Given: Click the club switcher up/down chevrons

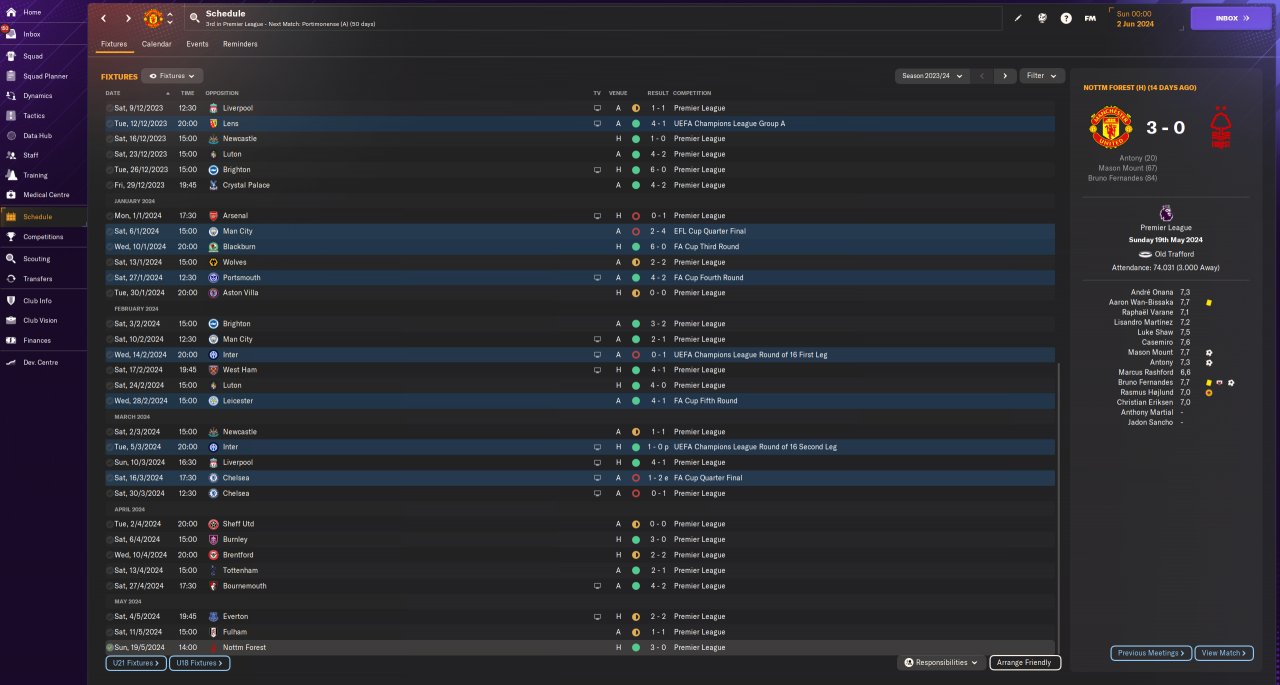Looking at the screenshot, I should (x=170, y=18).
